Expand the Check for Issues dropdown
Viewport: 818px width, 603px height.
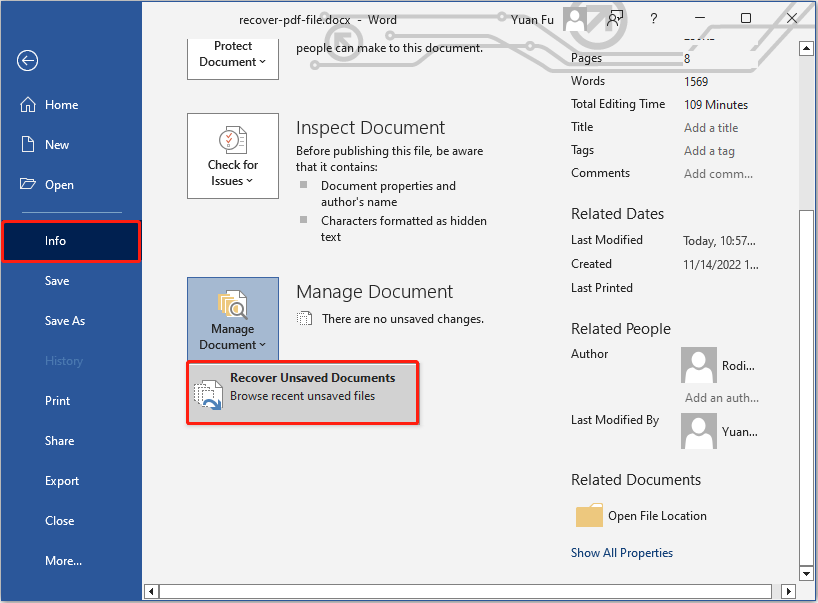coord(233,156)
